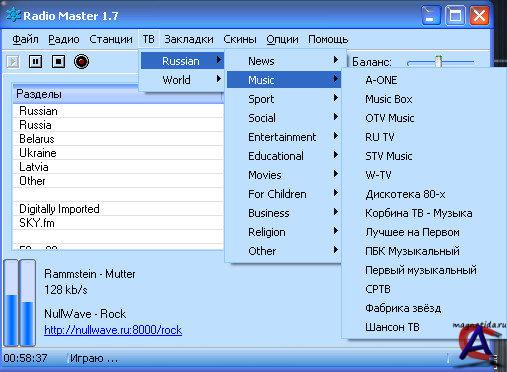Pause the current radio stream
Image resolution: width=507 pixels, height=372 pixels.
pos(35,62)
